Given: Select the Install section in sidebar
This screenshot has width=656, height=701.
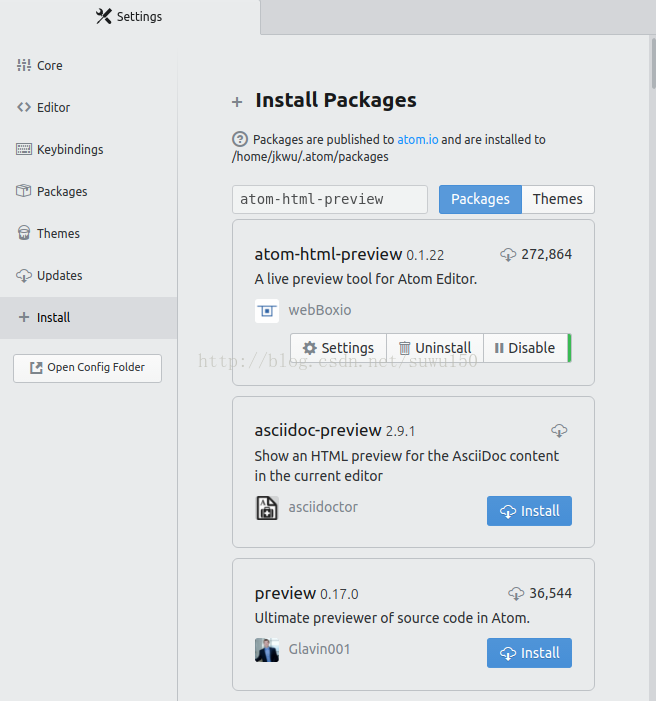Looking at the screenshot, I should pyautogui.click(x=89, y=317).
